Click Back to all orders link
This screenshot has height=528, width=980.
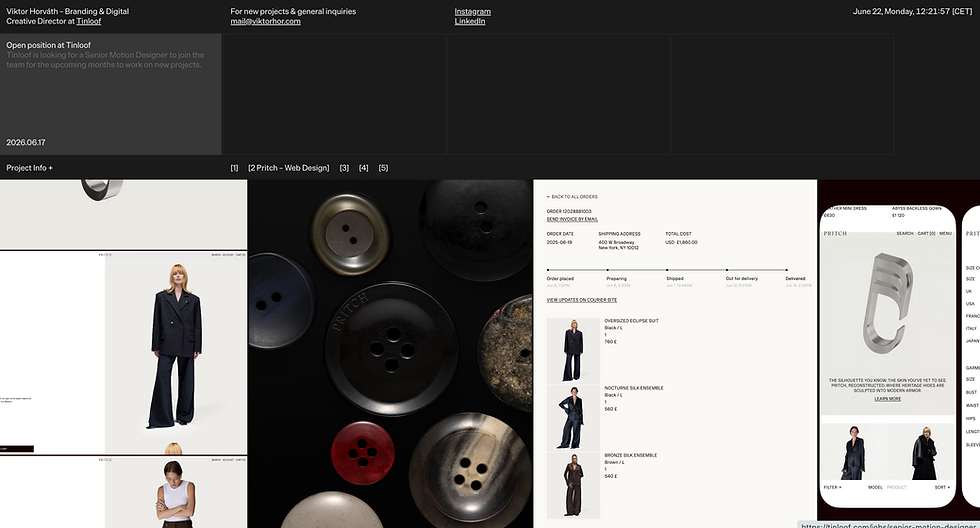click(572, 197)
